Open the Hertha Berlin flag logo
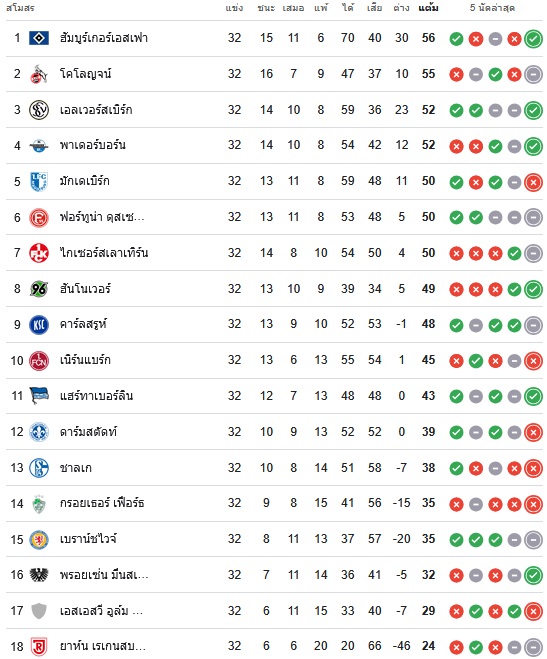547x659 pixels. (39, 396)
